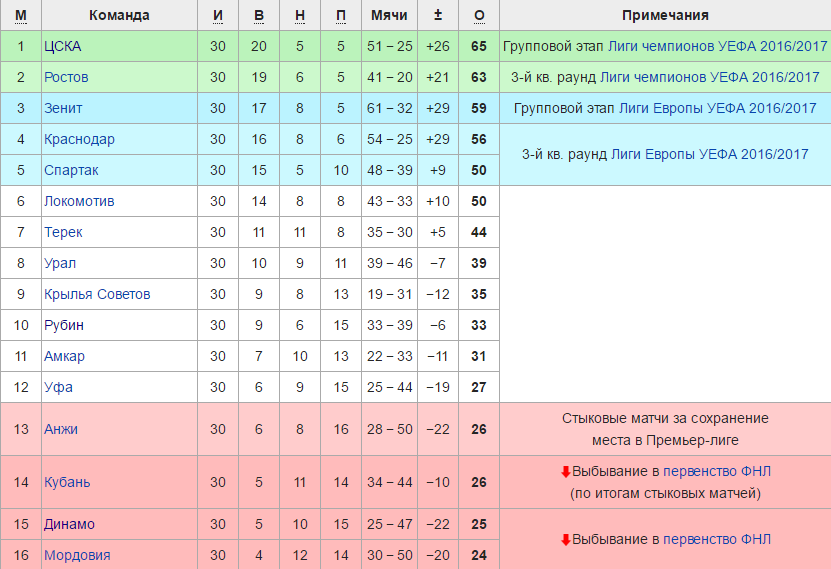Click red relegation arrow in Кубань row
This screenshot has width=831, height=569.
[x=565, y=471]
